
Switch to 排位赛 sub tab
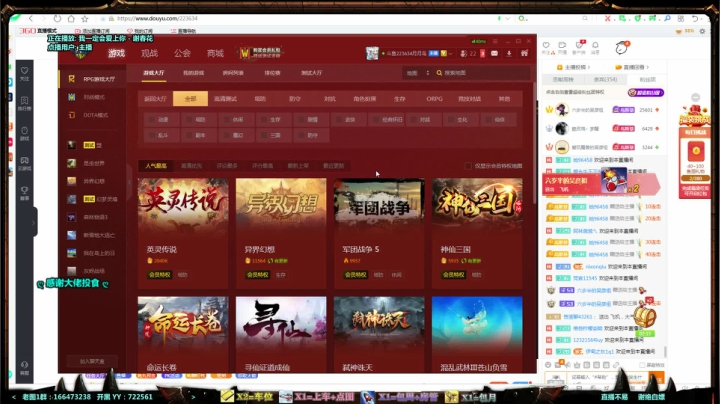tap(272, 73)
